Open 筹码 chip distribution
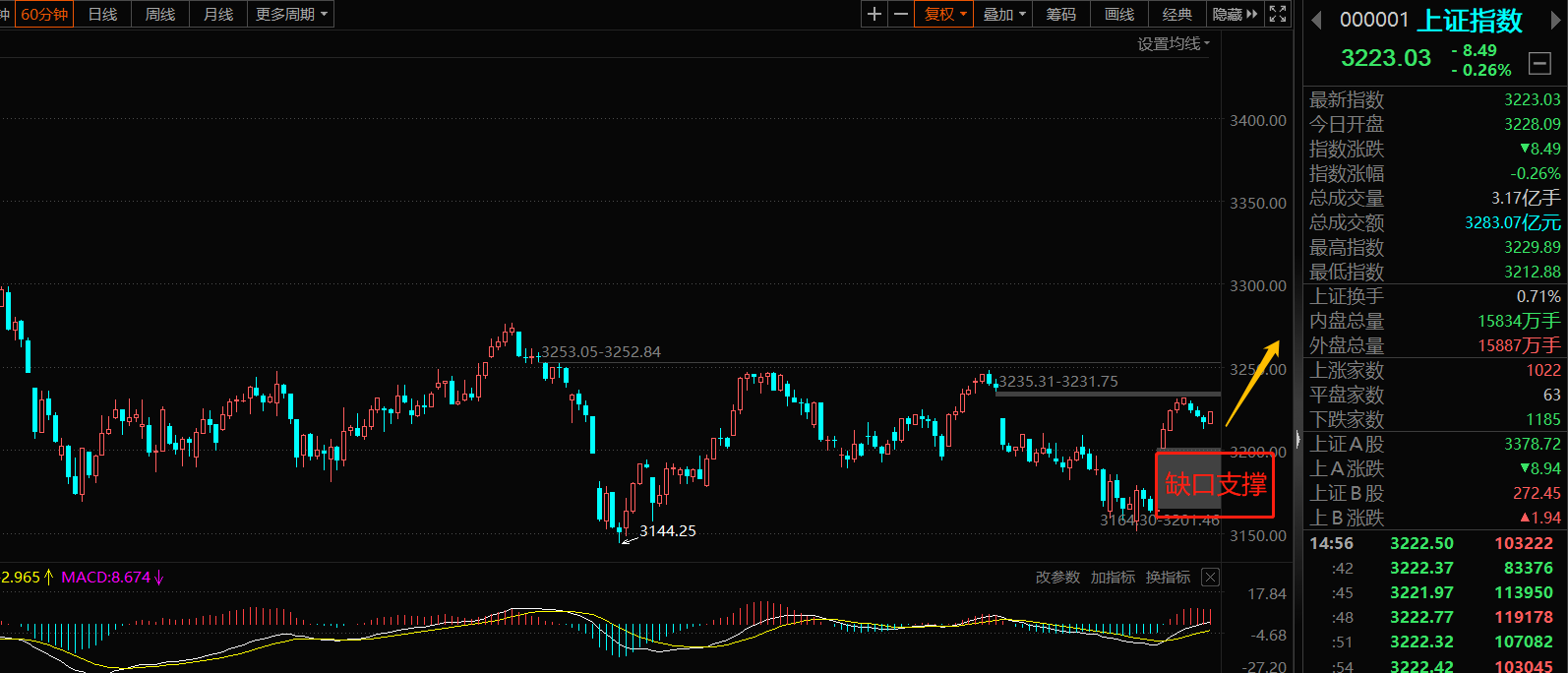This screenshot has height=673, width=1568. (1061, 14)
